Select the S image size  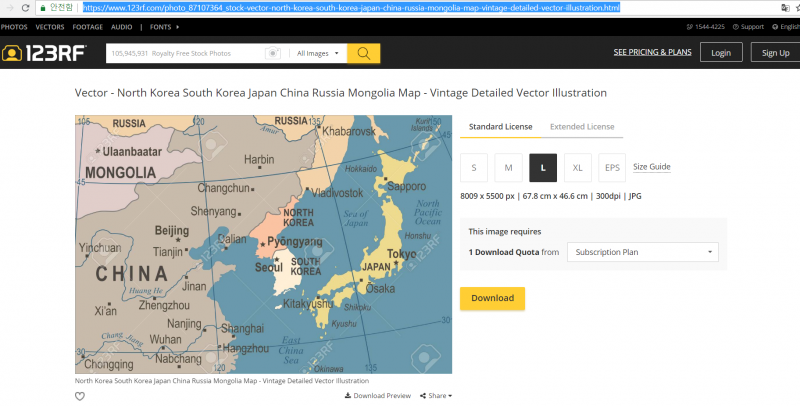coord(474,167)
